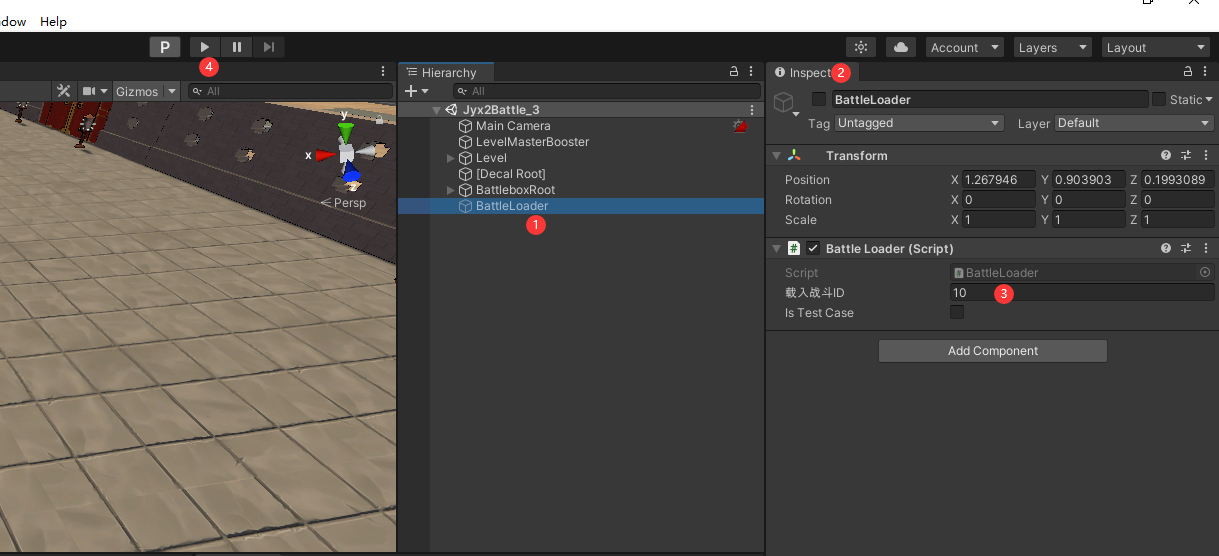Click the red icon beside Main Camera

pyautogui.click(x=740, y=126)
